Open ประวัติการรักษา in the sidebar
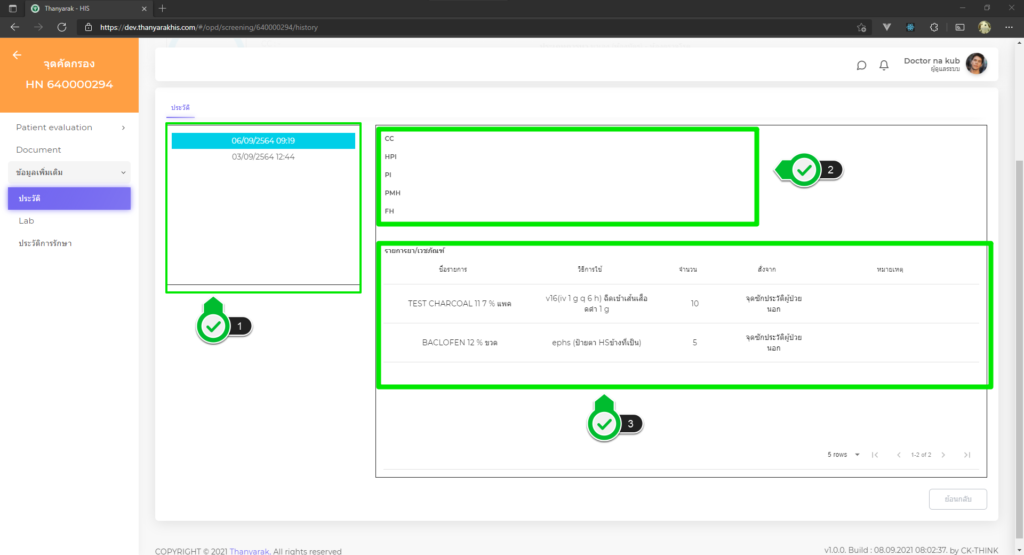This screenshot has height=555, width=1024. point(45,243)
